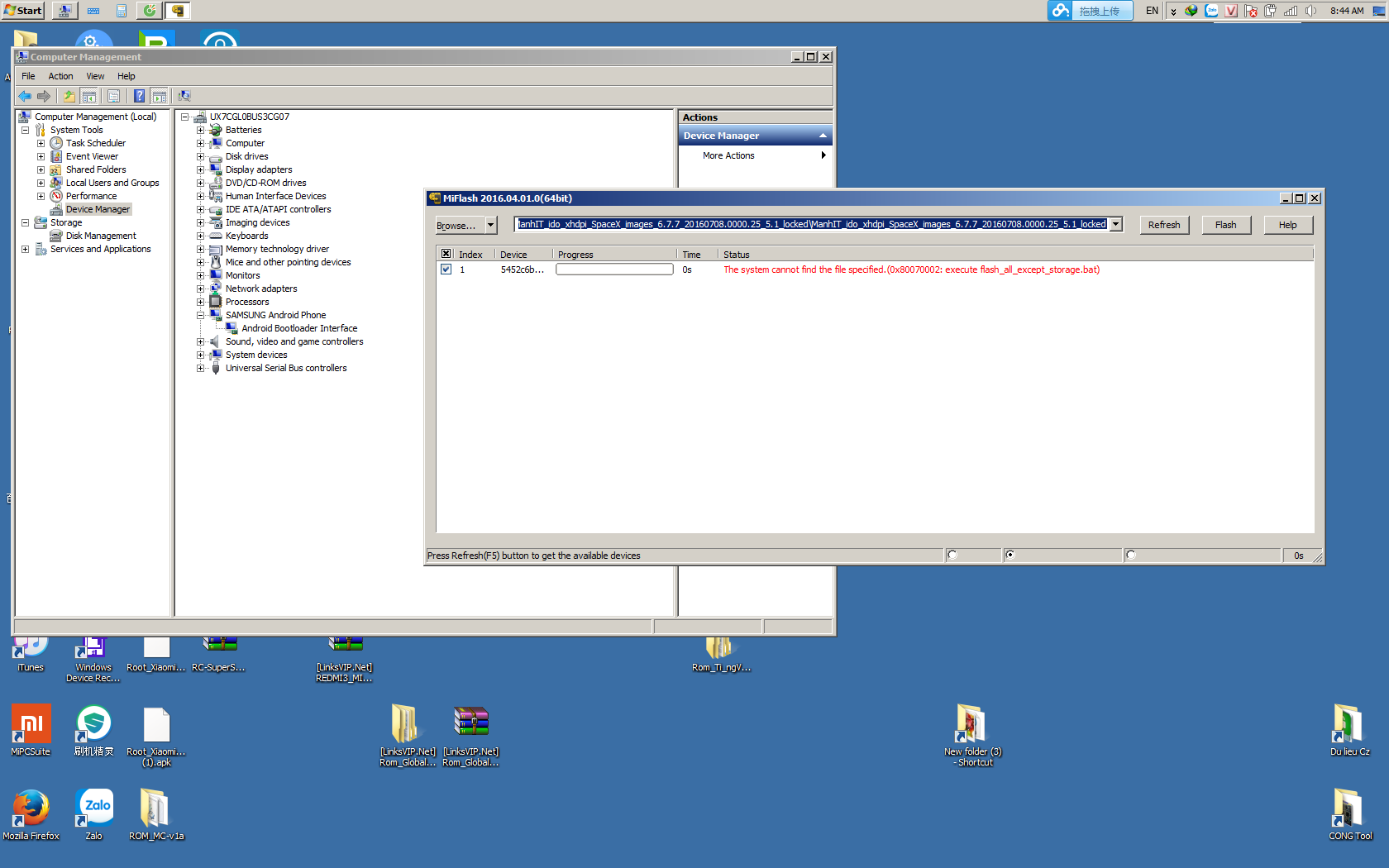The width and height of the screenshot is (1389, 868).
Task: Click the Scan for hardware changes toolbar icon
Action: point(184,96)
